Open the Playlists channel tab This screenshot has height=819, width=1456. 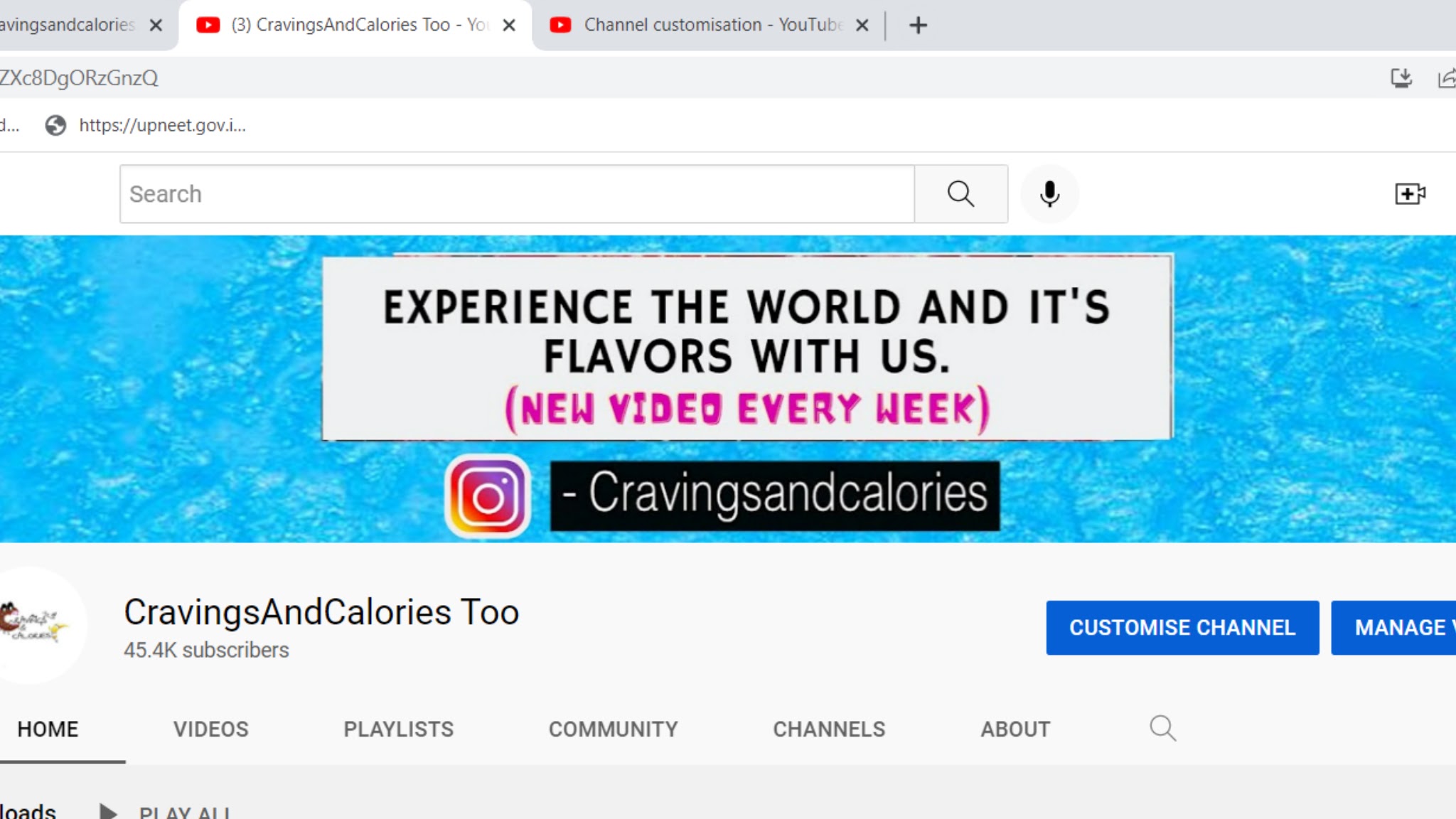398,729
